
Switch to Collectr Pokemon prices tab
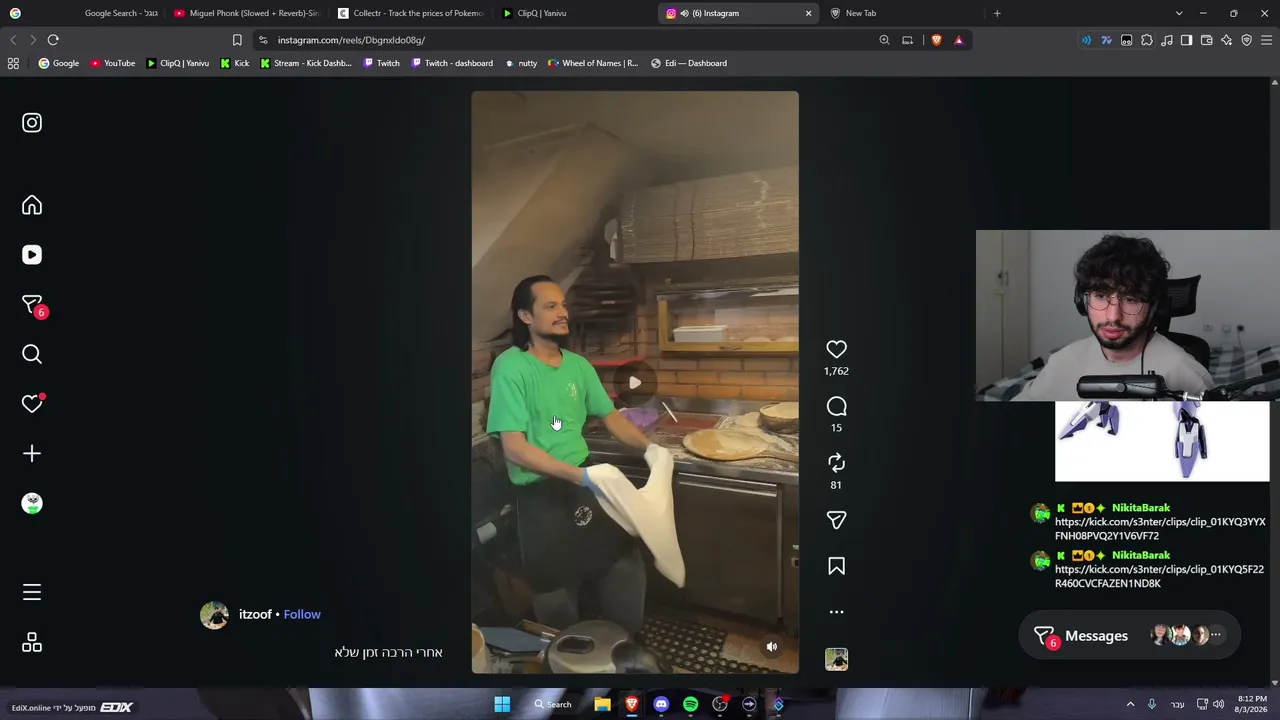tap(410, 13)
